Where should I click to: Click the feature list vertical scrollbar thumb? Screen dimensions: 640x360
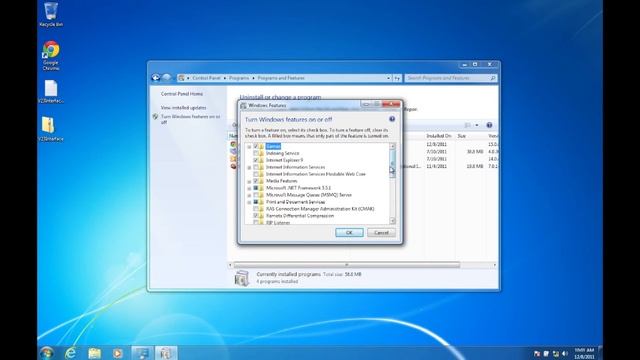[392, 163]
